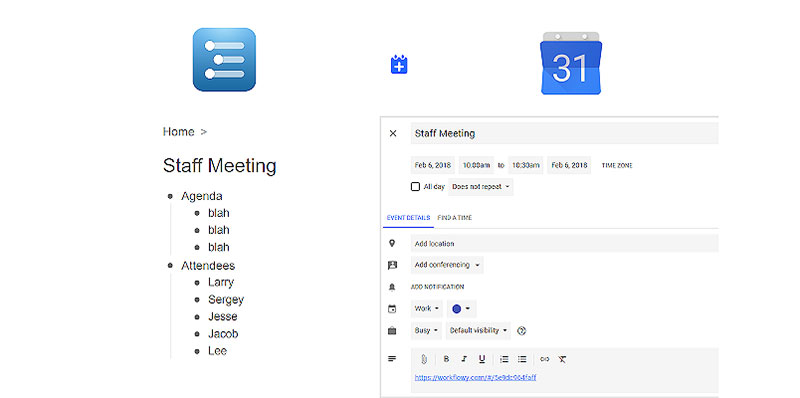
Task: Click the visibility help question icon
Action: [x=521, y=331]
